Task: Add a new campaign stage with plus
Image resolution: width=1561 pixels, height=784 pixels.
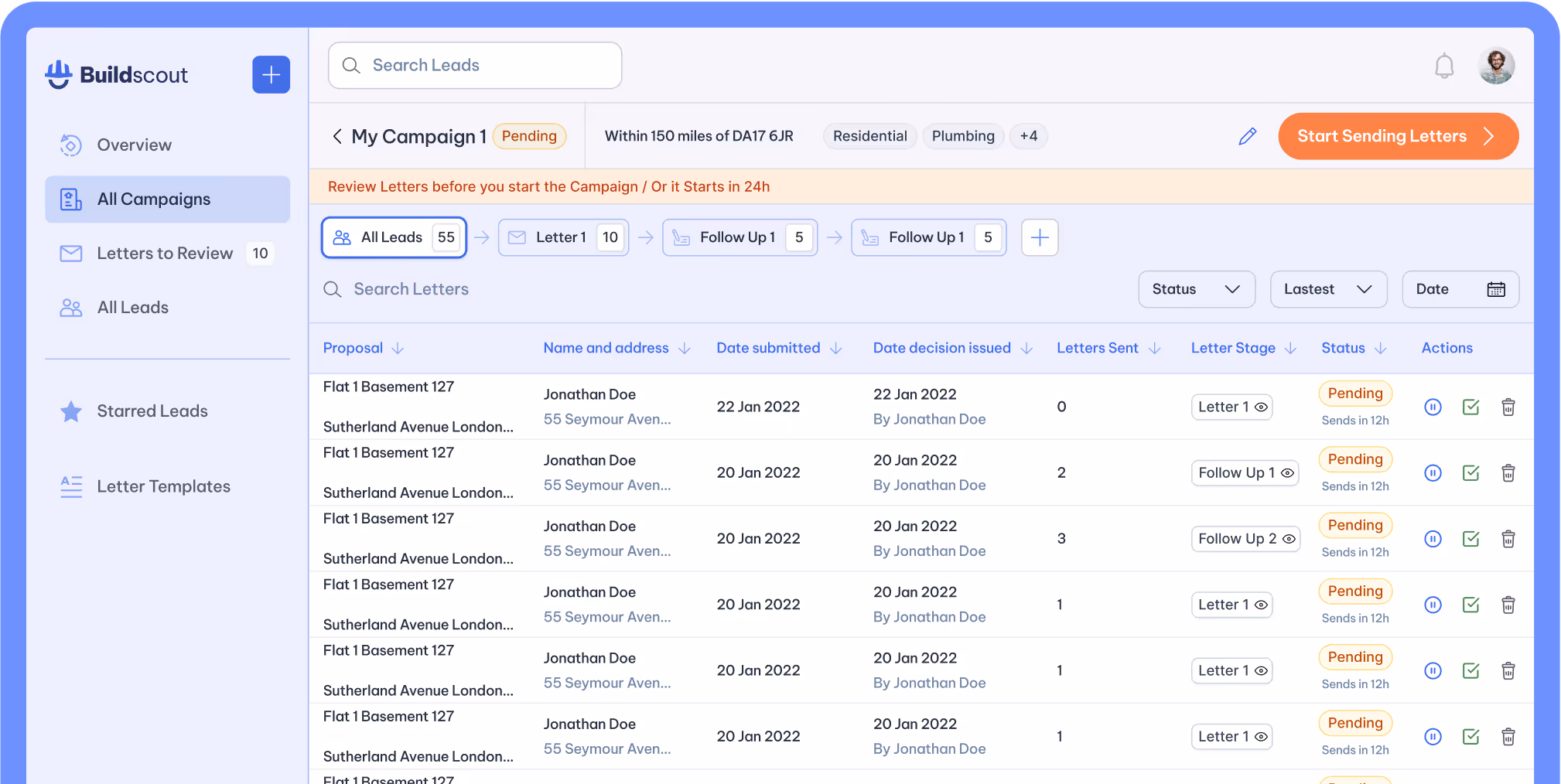Action: [1040, 237]
